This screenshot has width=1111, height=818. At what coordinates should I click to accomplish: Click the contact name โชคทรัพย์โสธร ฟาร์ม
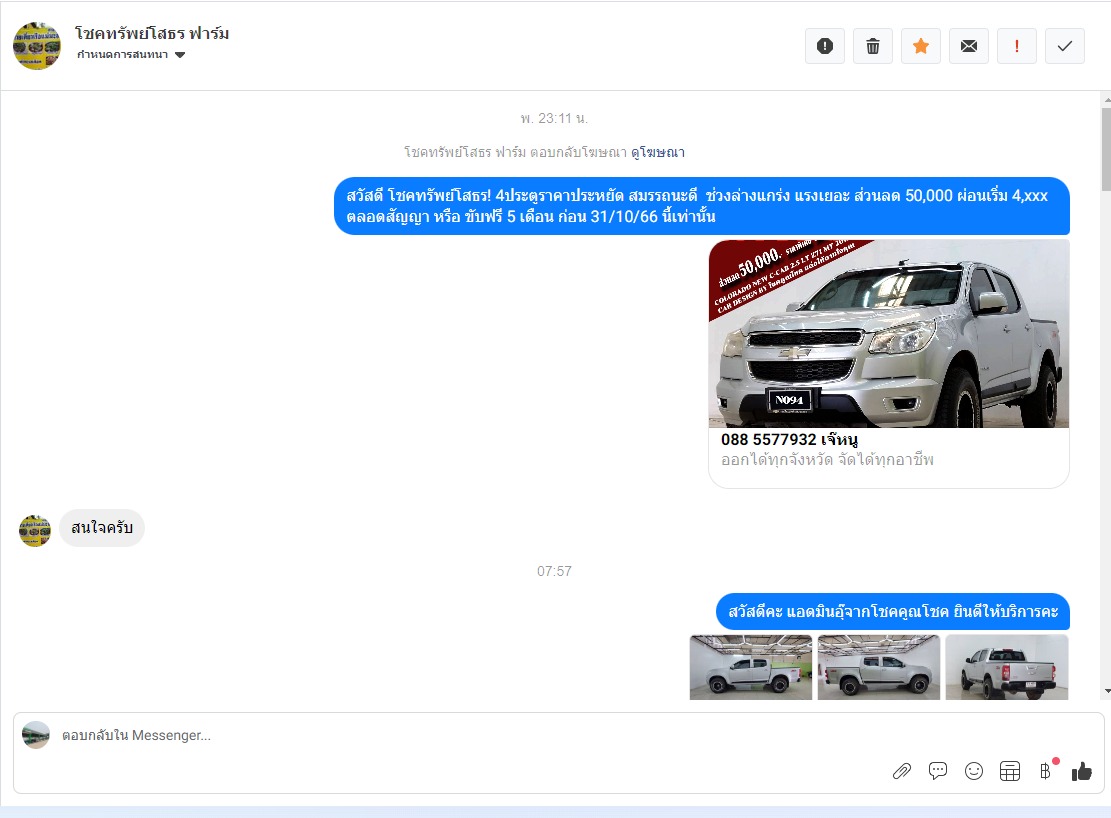[152, 33]
